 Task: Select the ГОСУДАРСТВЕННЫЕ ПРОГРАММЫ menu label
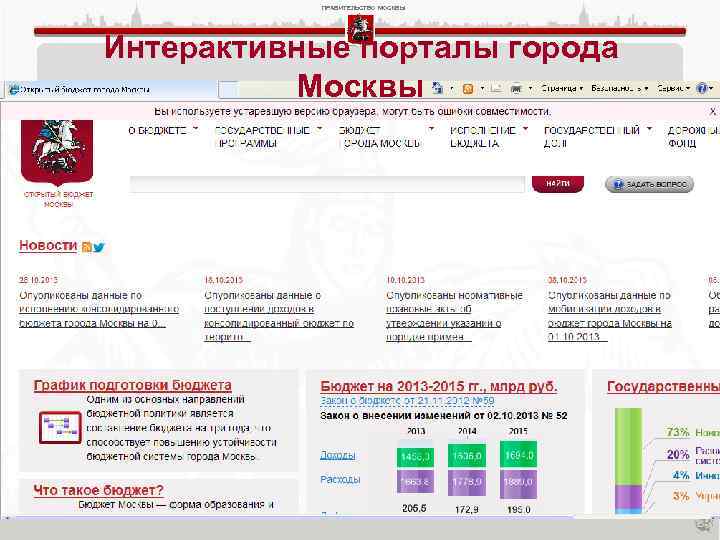(x=263, y=137)
